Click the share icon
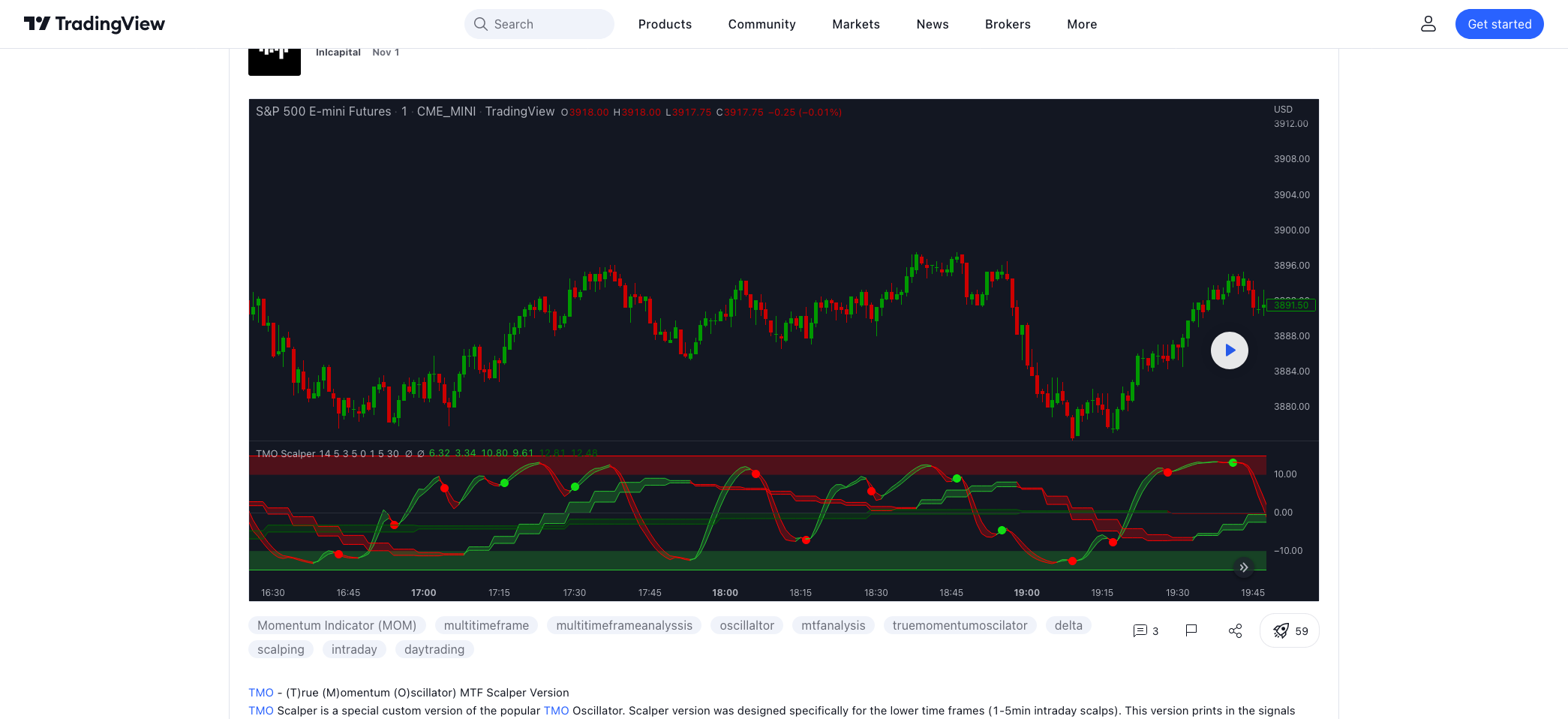Screen dimensions: 1568x719 pos(1236,630)
